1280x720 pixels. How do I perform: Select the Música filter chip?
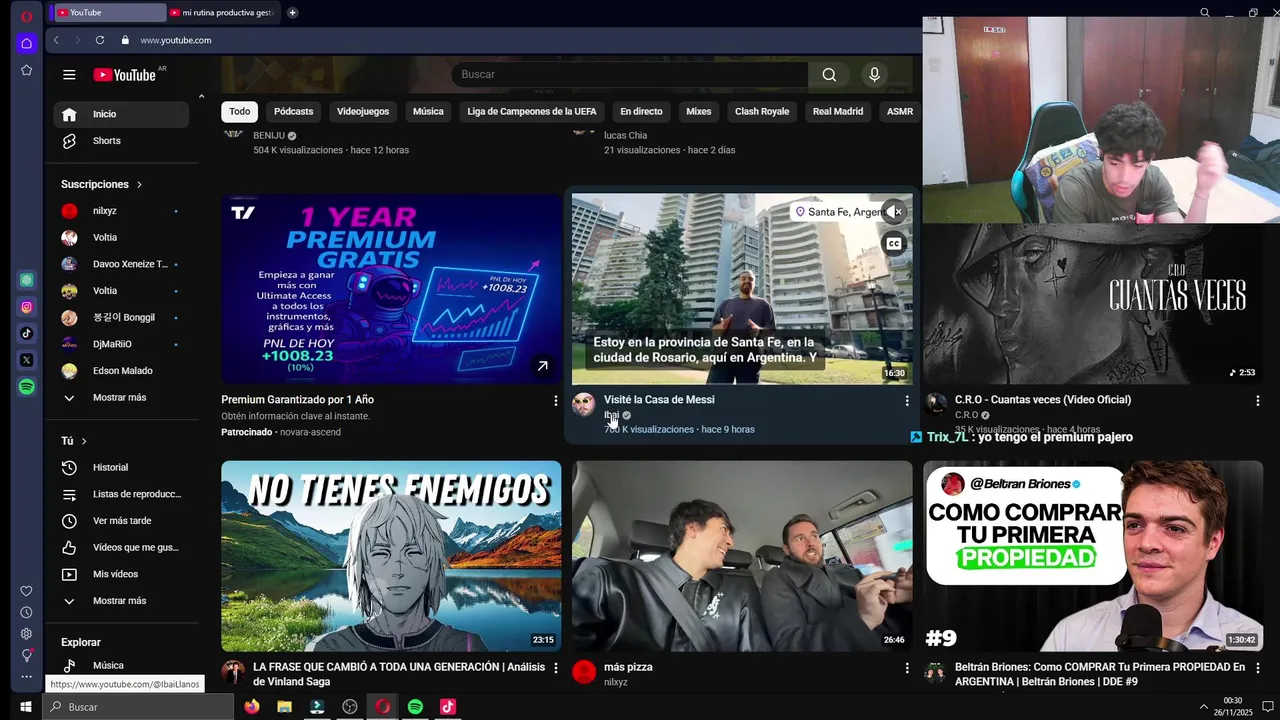click(x=428, y=112)
